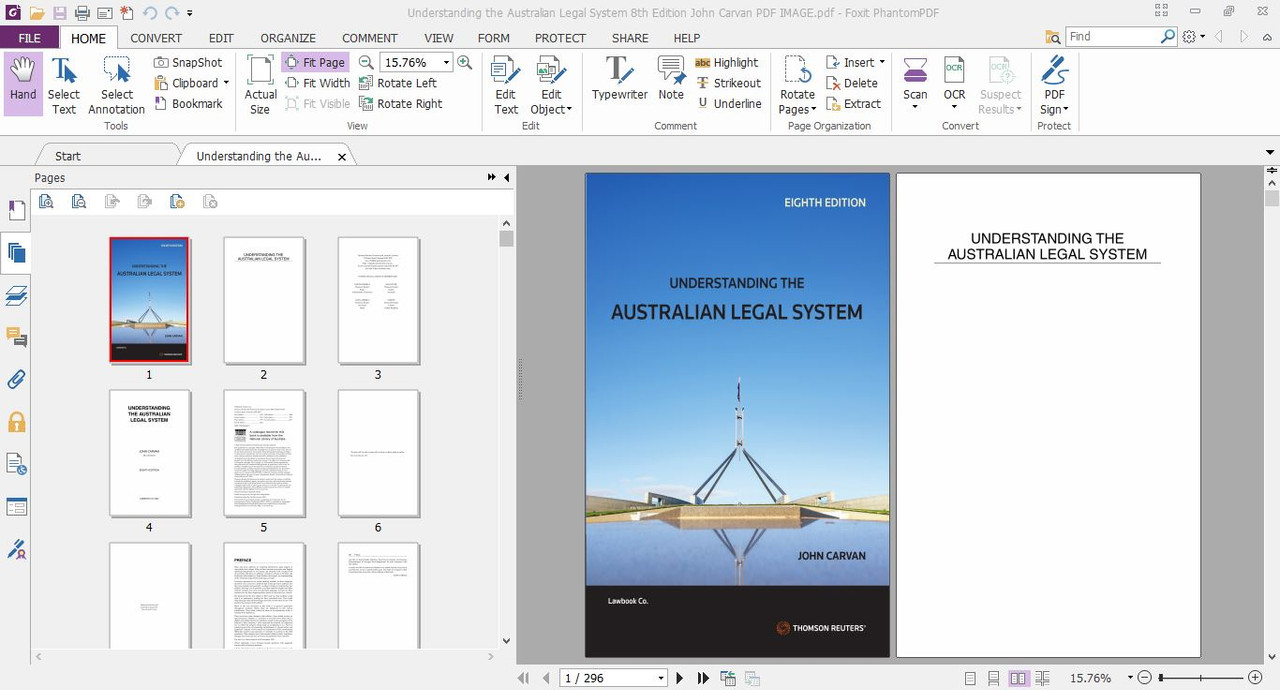This screenshot has width=1280, height=690.
Task: Expand the Edit Object dropdown
Action: point(569,110)
